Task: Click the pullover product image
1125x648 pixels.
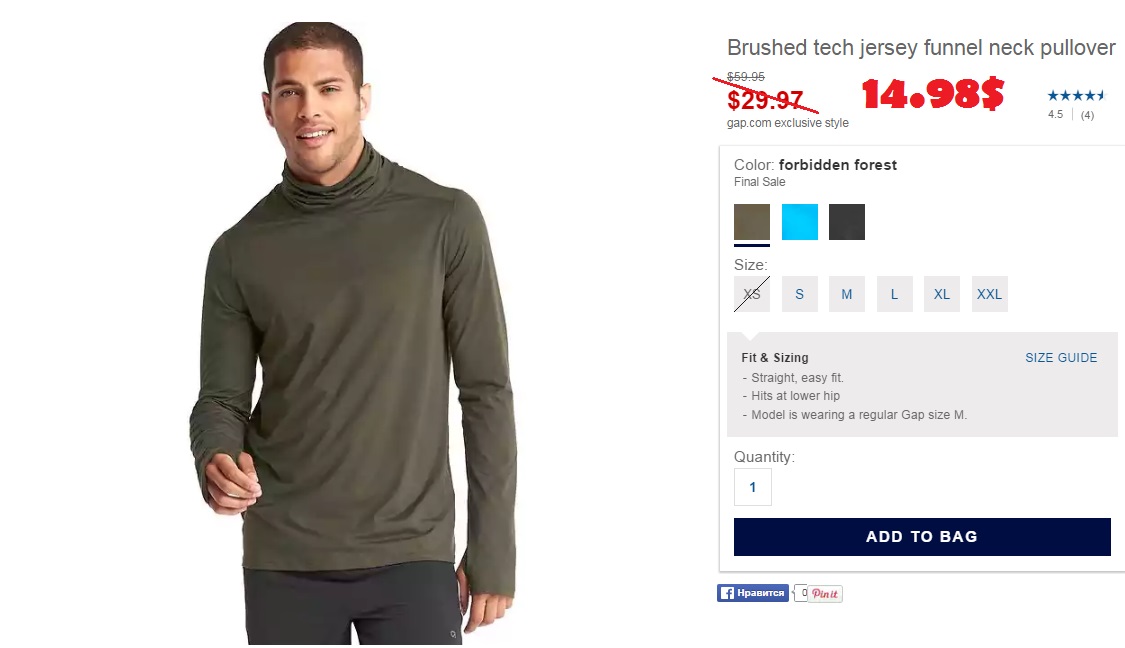Action: coord(352,334)
